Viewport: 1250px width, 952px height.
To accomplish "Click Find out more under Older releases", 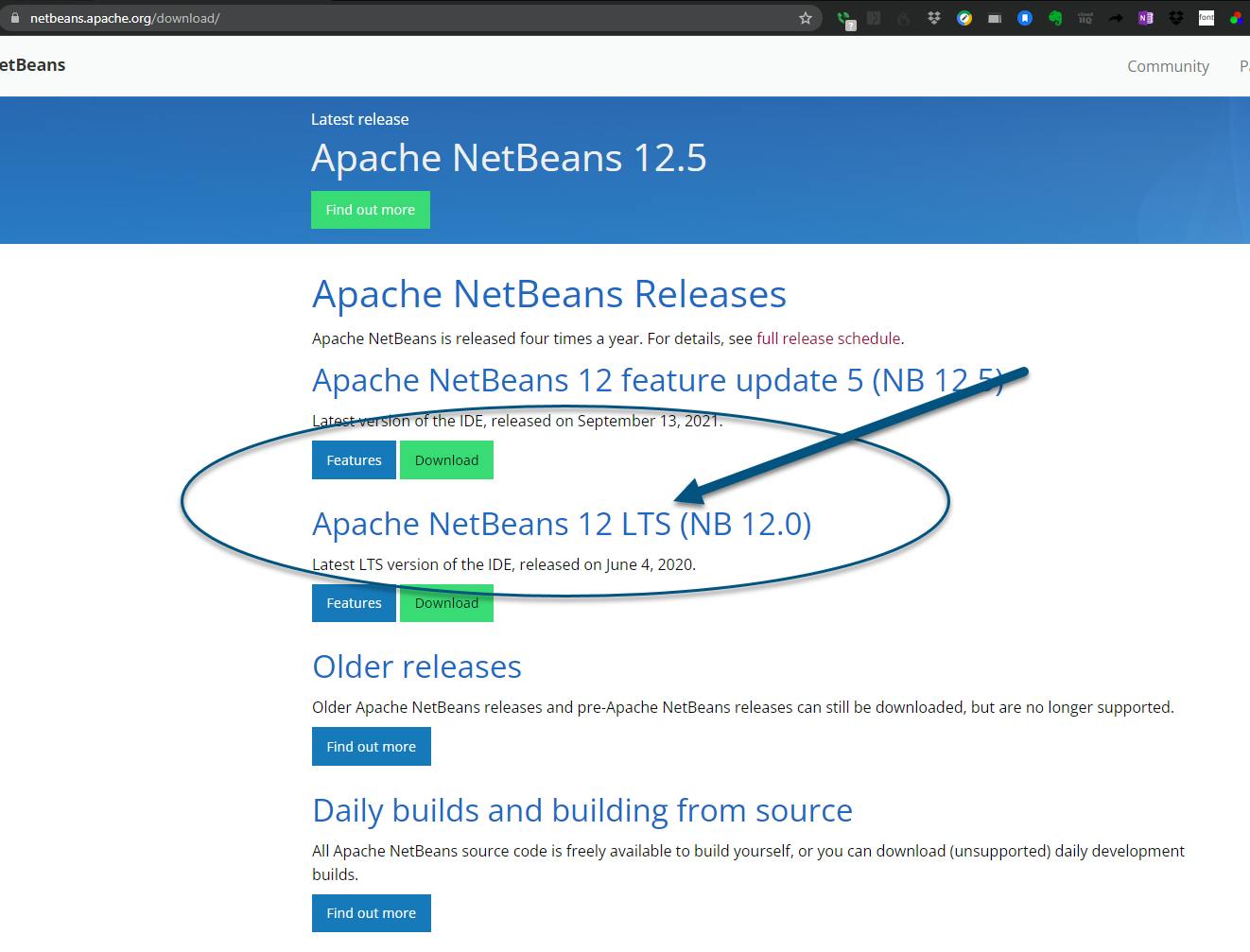I will (x=371, y=747).
